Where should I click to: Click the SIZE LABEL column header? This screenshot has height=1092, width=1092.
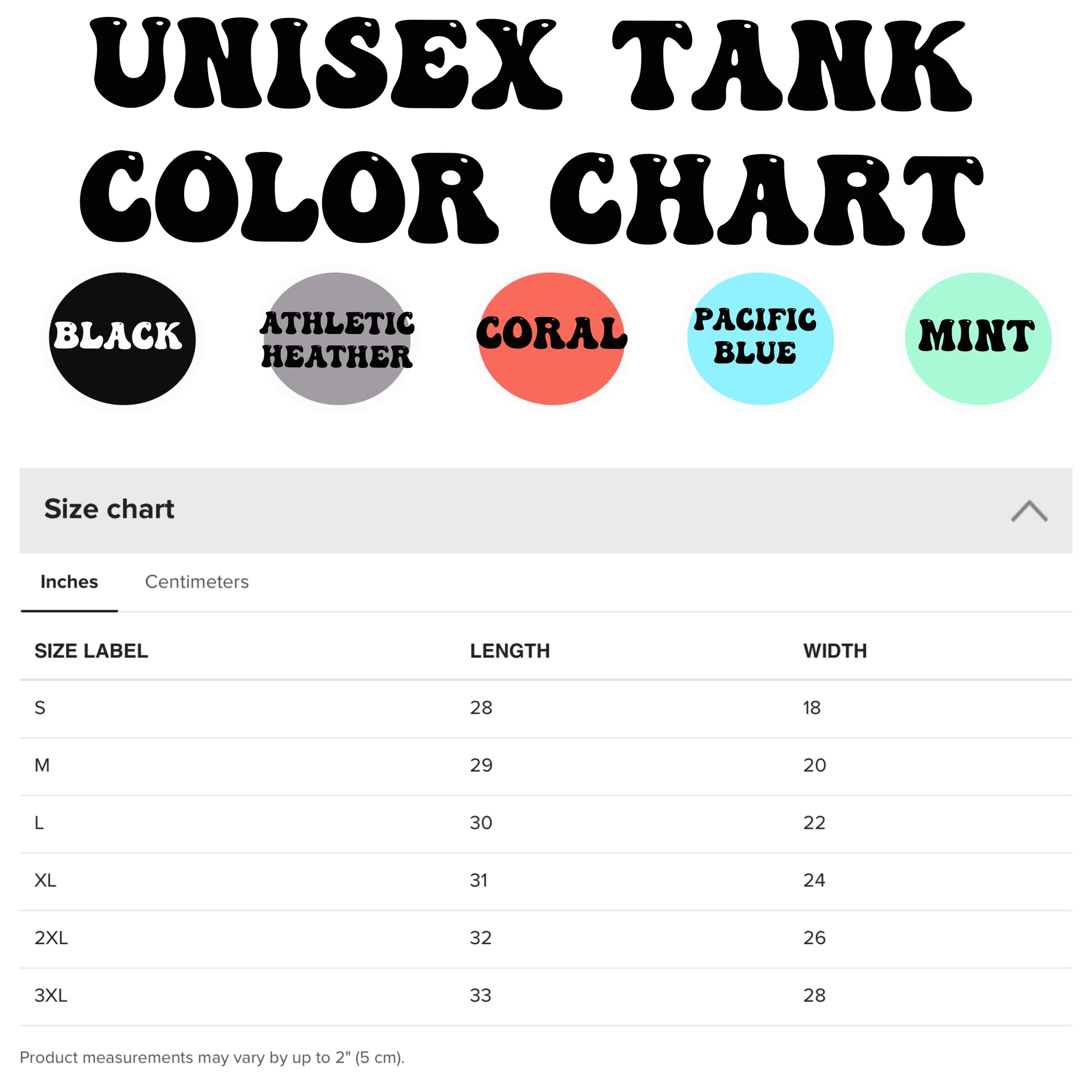click(x=91, y=651)
